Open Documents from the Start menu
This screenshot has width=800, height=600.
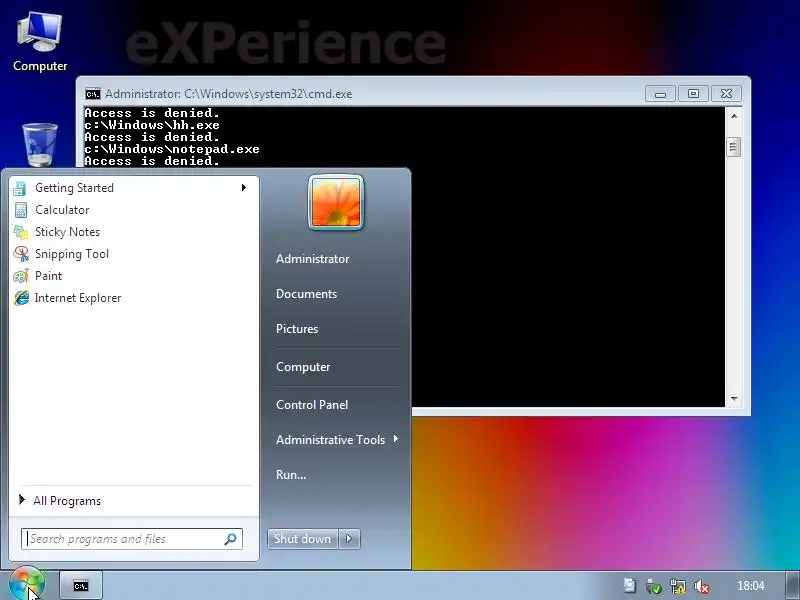[306, 294]
